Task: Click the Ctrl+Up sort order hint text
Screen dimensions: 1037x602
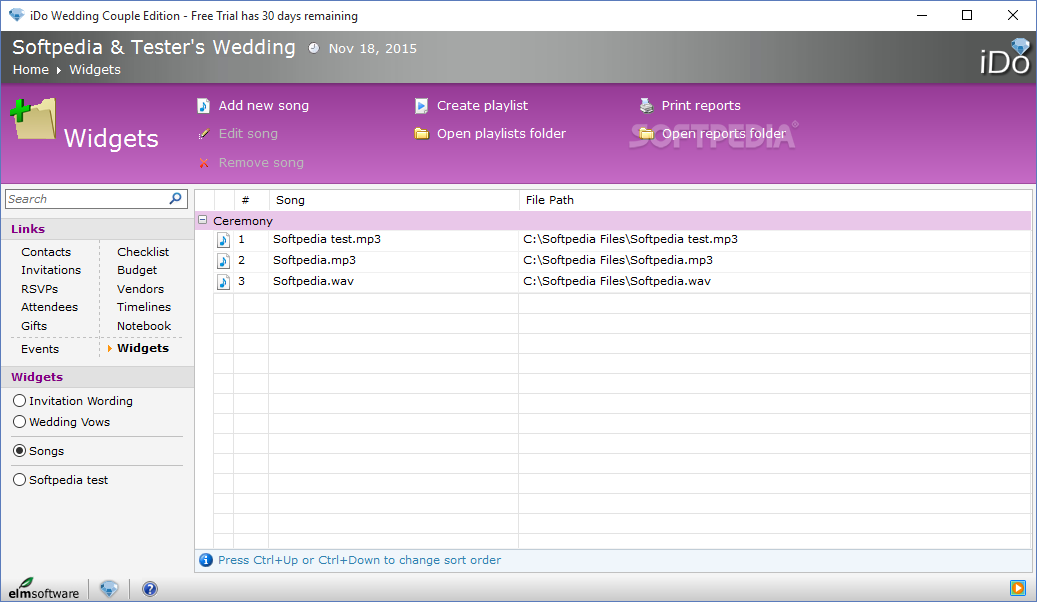Action: pyautogui.click(x=359, y=560)
